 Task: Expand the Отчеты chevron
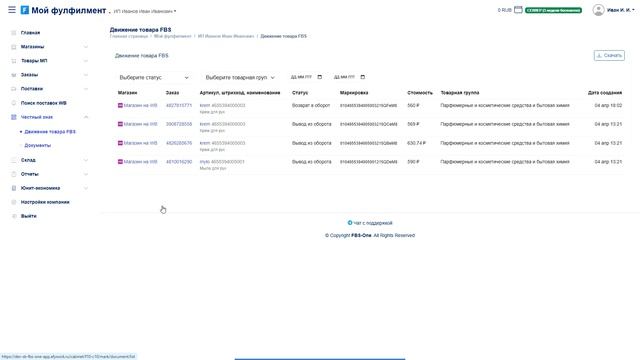pyautogui.click(x=86, y=174)
